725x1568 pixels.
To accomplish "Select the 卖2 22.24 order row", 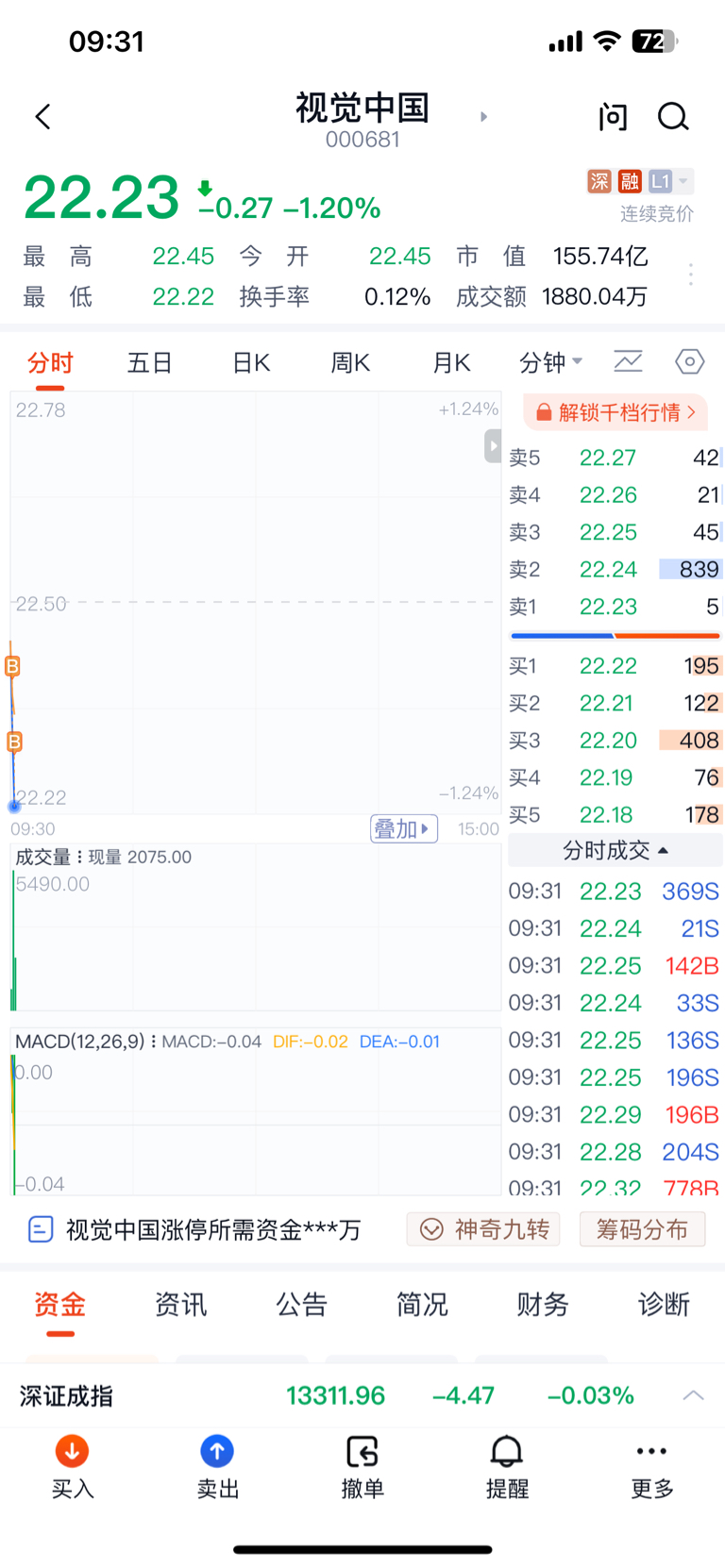I will tap(615, 569).
